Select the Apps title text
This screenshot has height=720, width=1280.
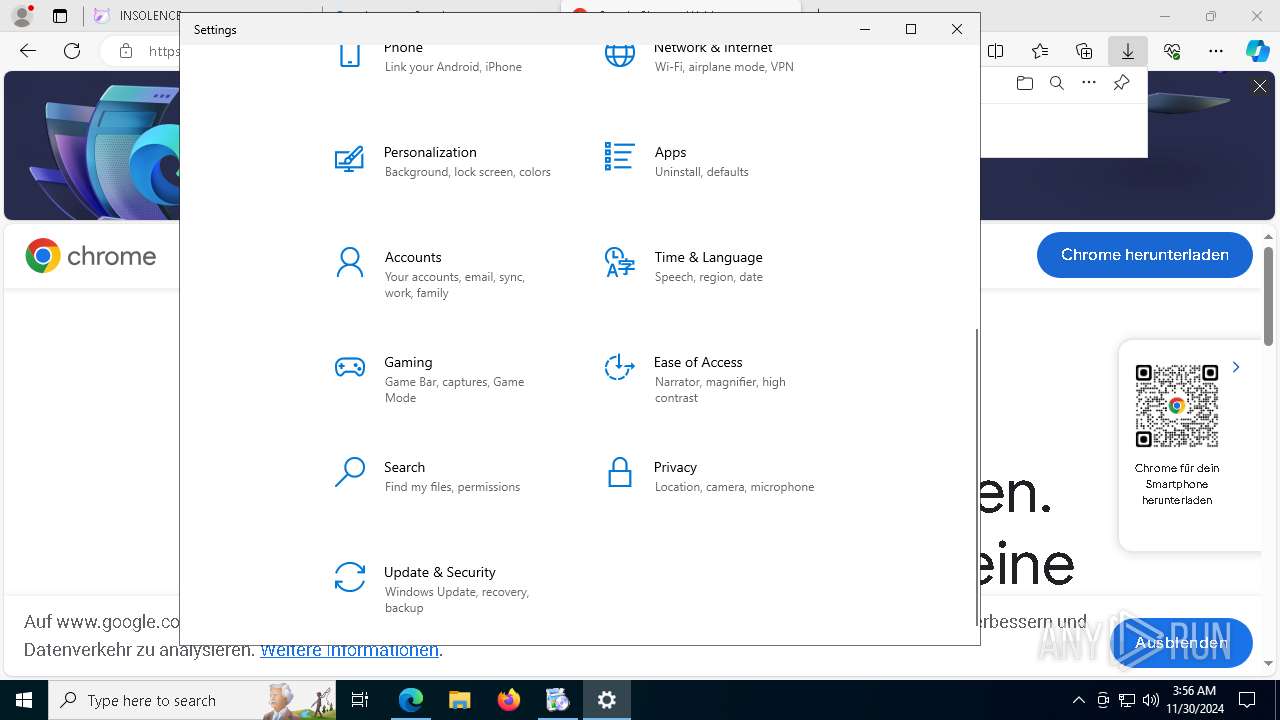(670, 152)
